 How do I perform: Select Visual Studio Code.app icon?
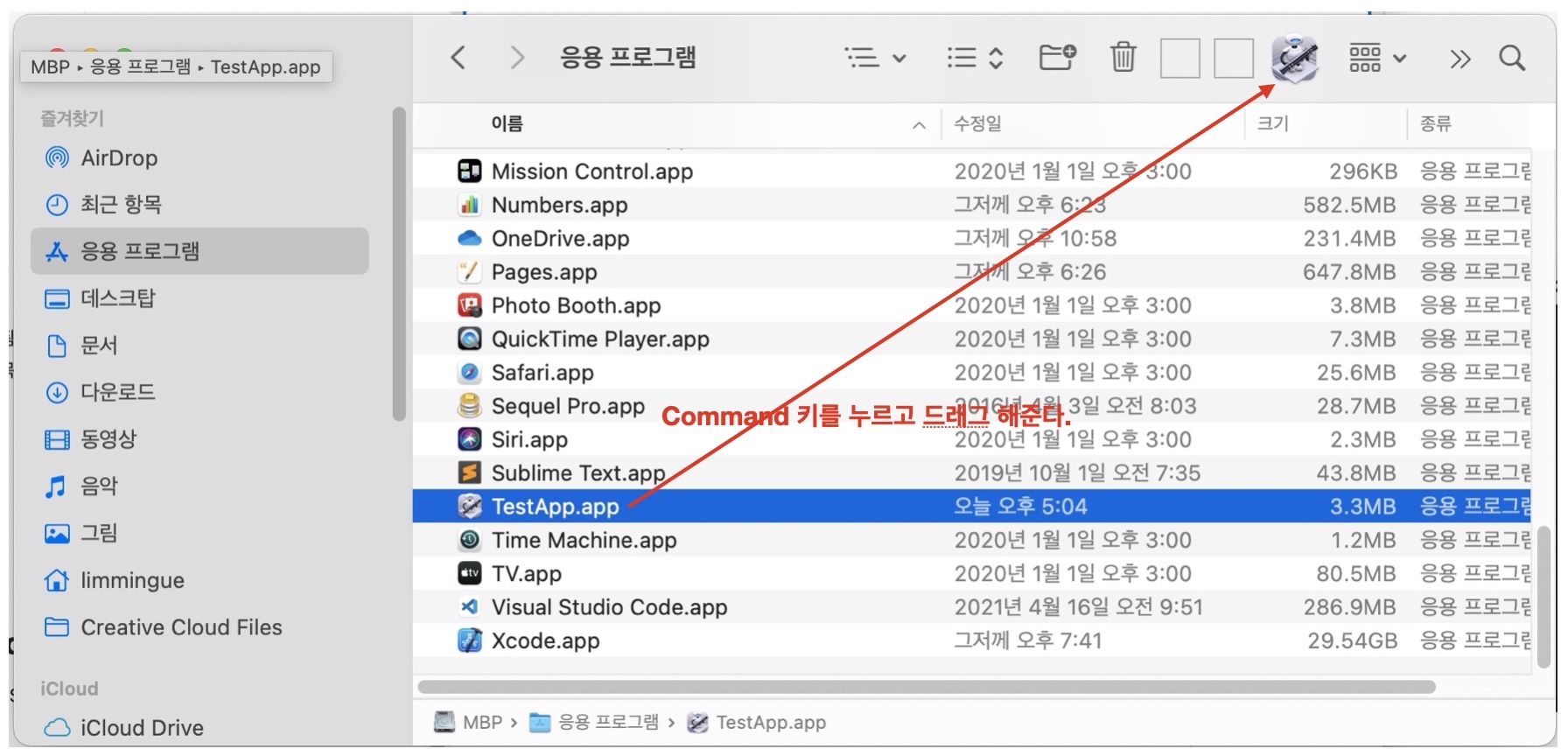pyautogui.click(x=470, y=607)
